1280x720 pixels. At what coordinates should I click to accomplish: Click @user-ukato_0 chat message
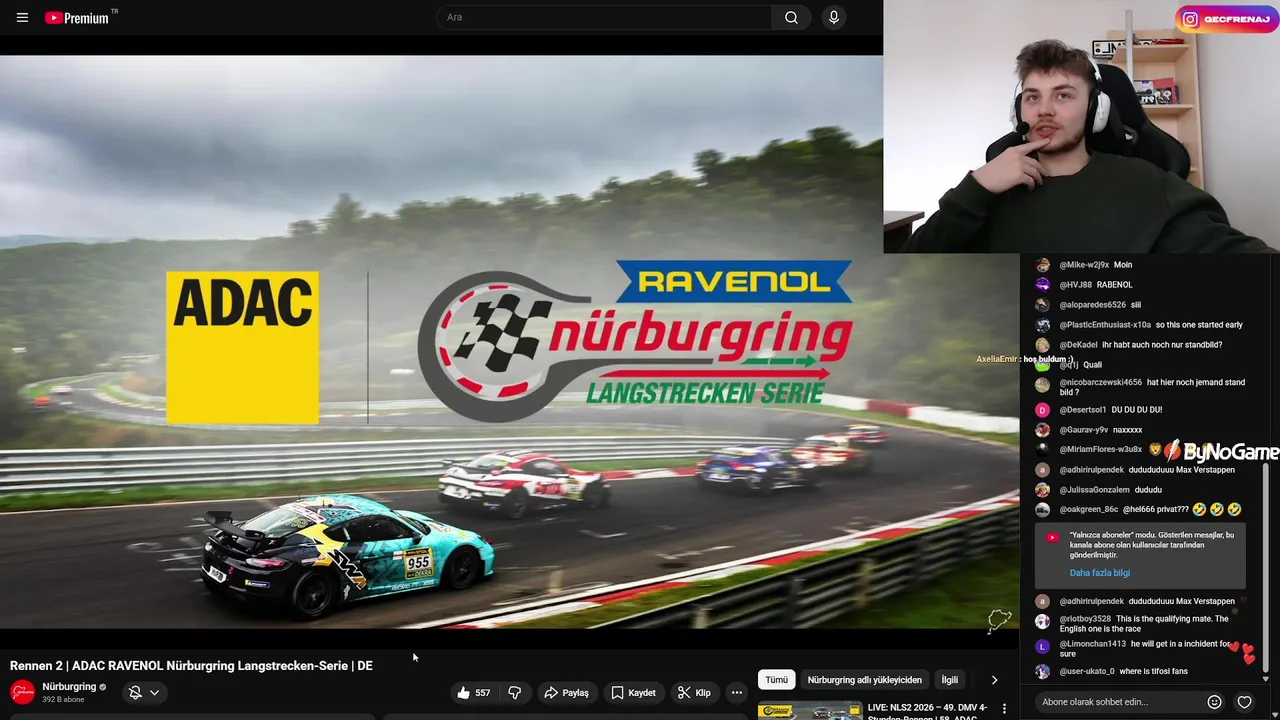pos(1153,671)
